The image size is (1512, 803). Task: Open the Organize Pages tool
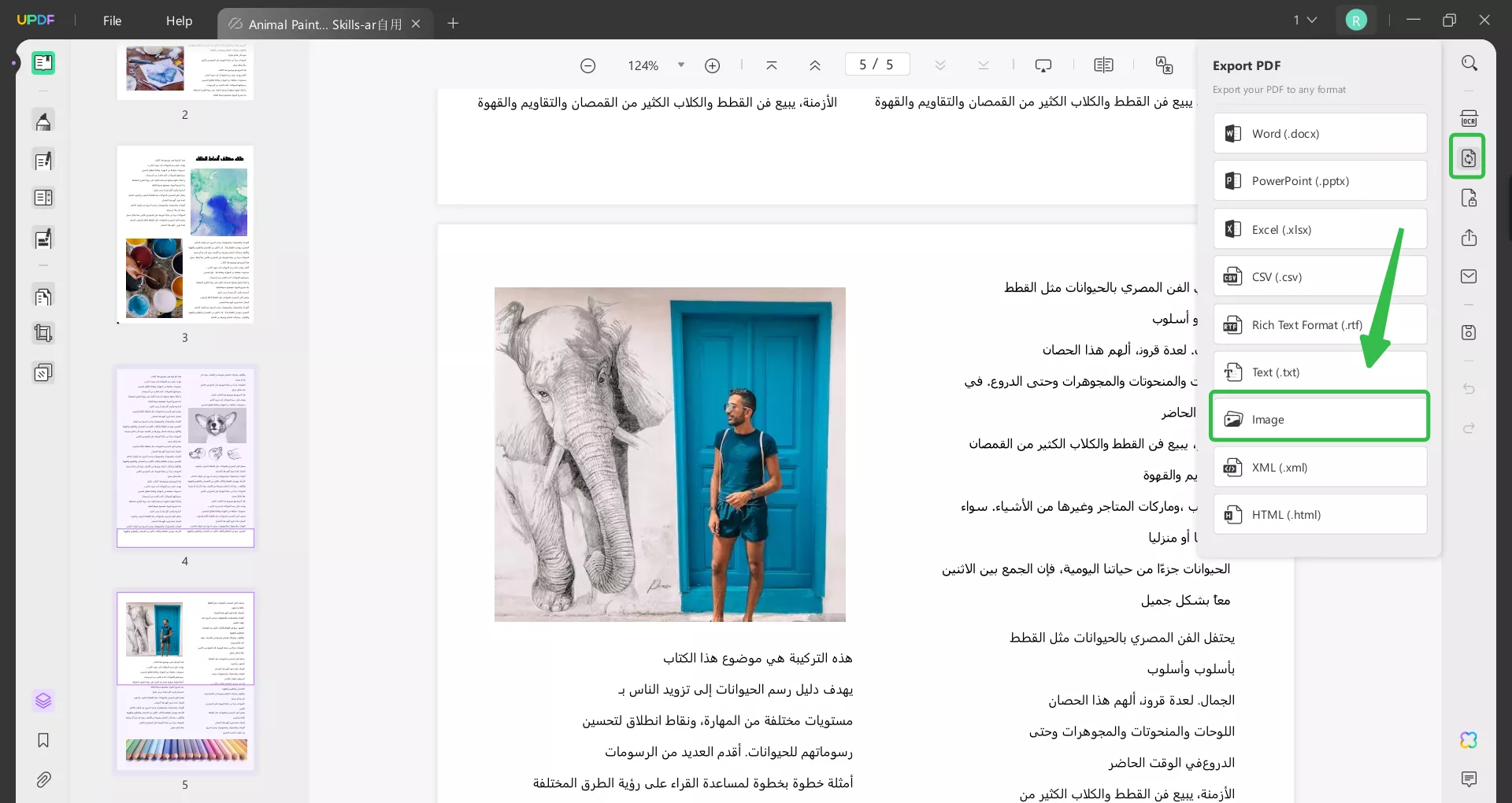point(43,296)
